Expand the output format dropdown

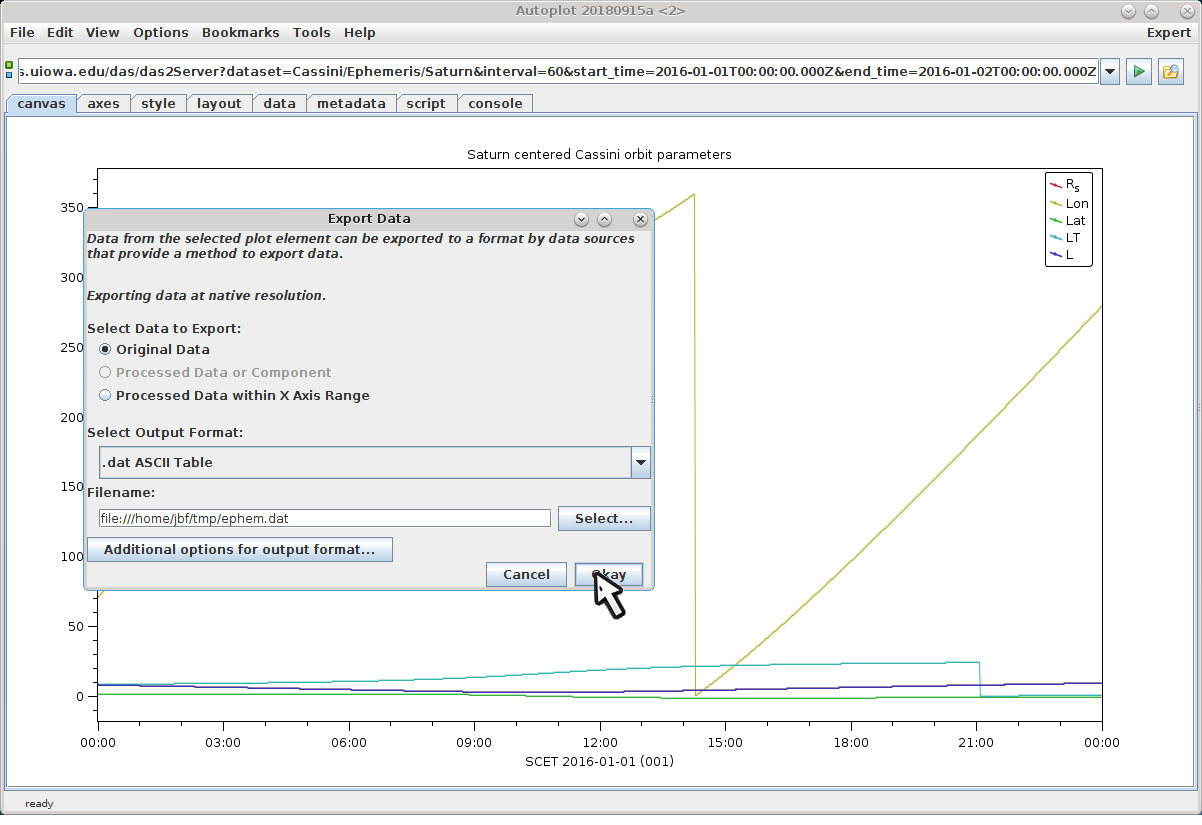coord(640,463)
